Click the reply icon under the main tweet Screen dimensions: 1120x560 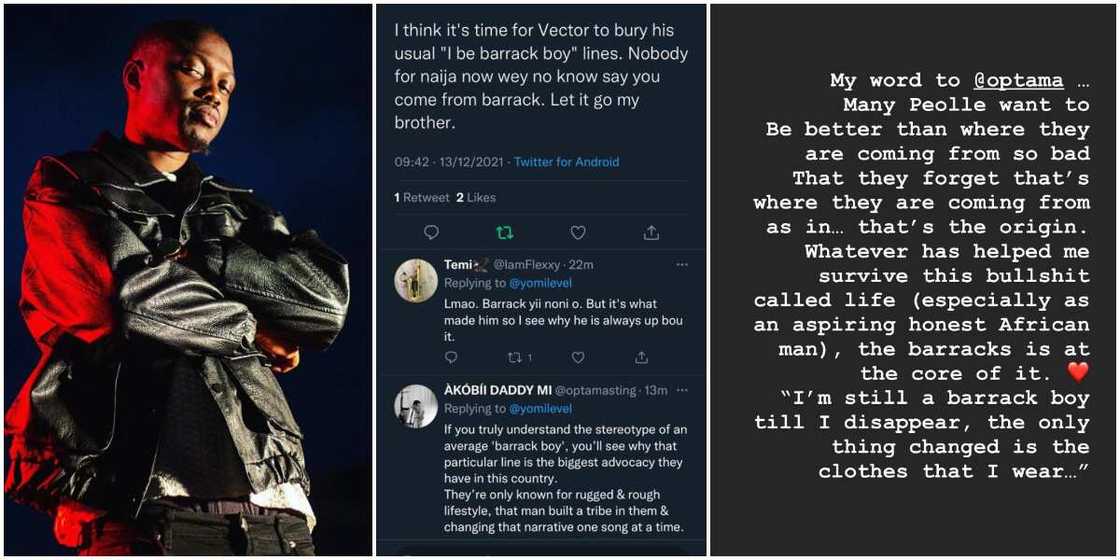(431, 232)
